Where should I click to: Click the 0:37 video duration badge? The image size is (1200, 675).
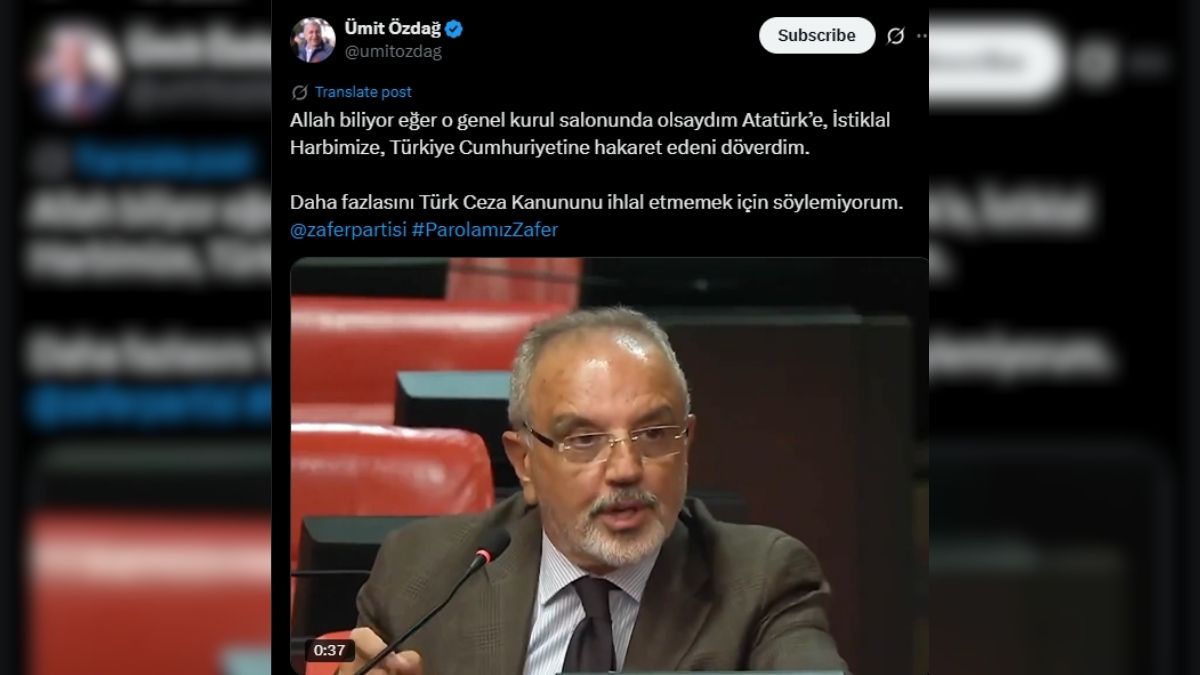(329, 650)
